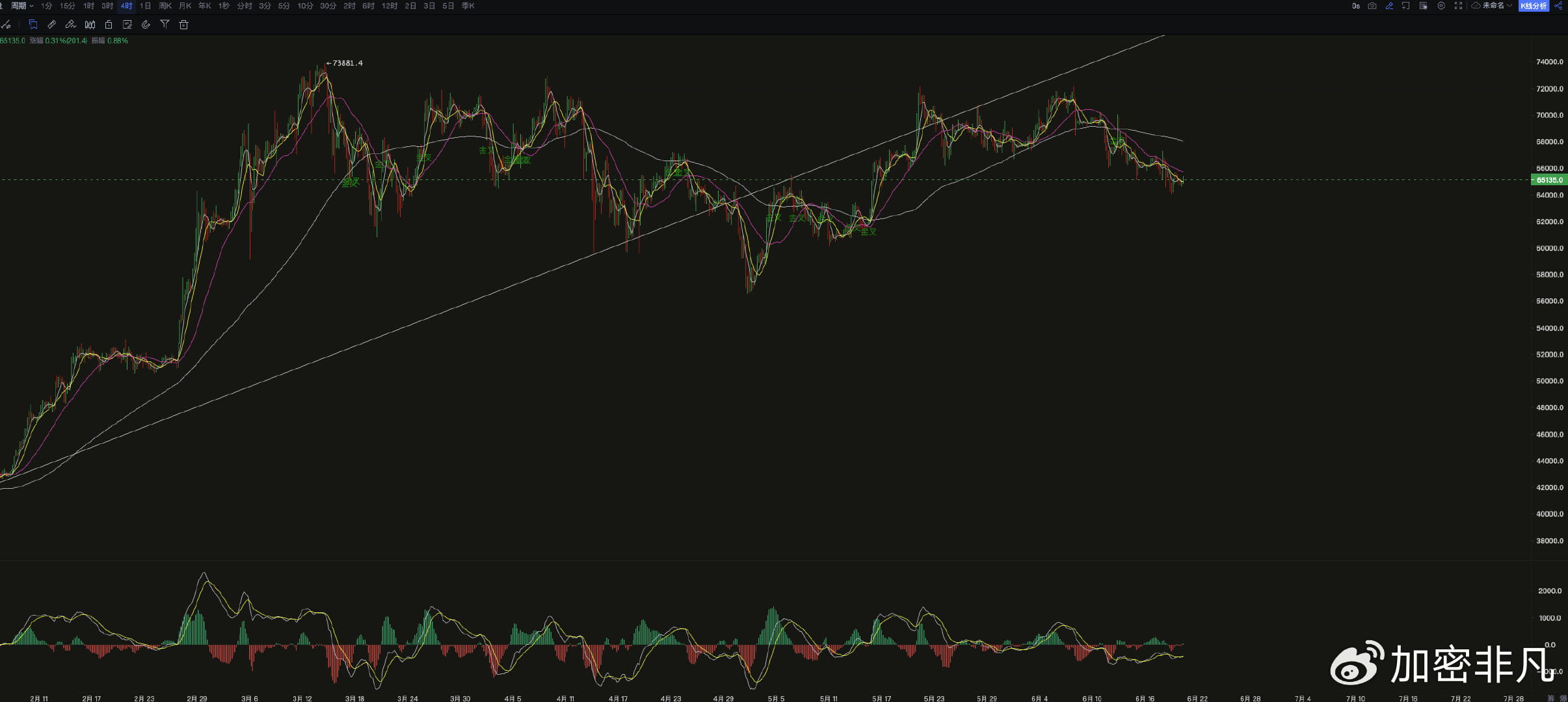The image size is (1568, 702).
Task: Select the ruler measure tool
Action: [x=52, y=25]
